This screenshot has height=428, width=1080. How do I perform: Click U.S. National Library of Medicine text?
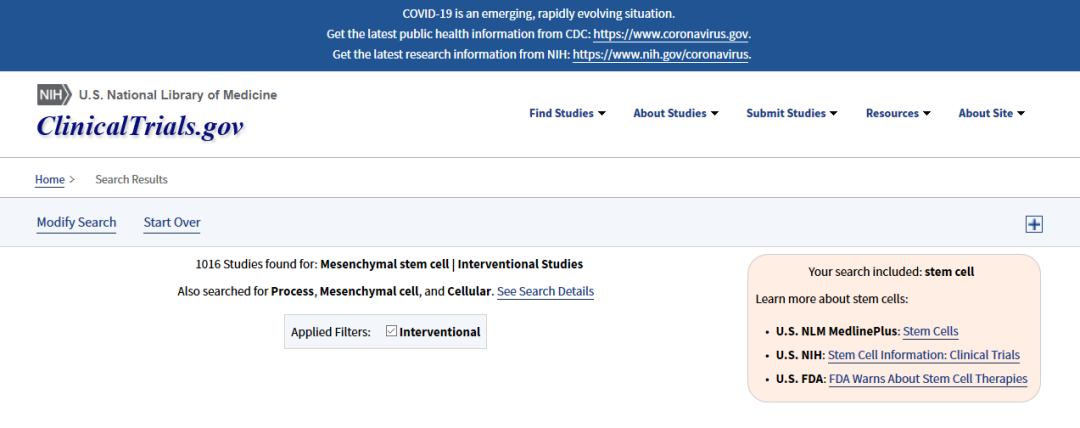tap(178, 95)
